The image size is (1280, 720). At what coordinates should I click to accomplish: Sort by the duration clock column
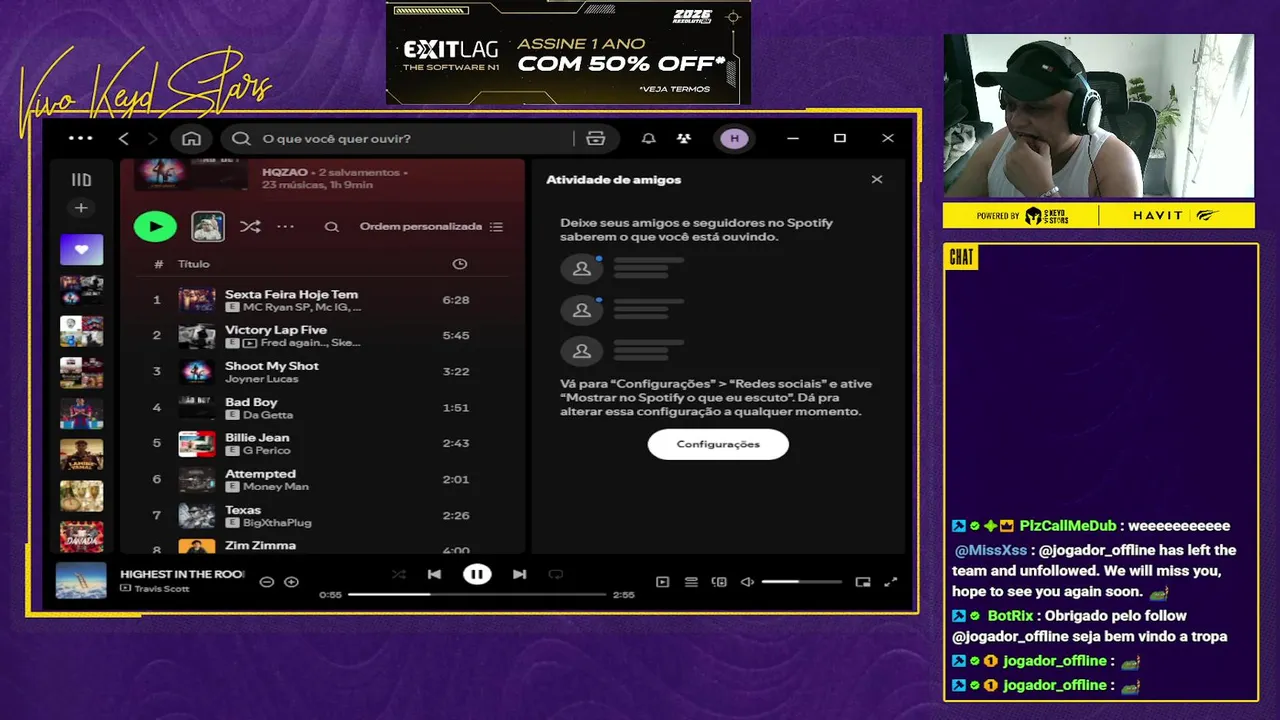coord(459,264)
